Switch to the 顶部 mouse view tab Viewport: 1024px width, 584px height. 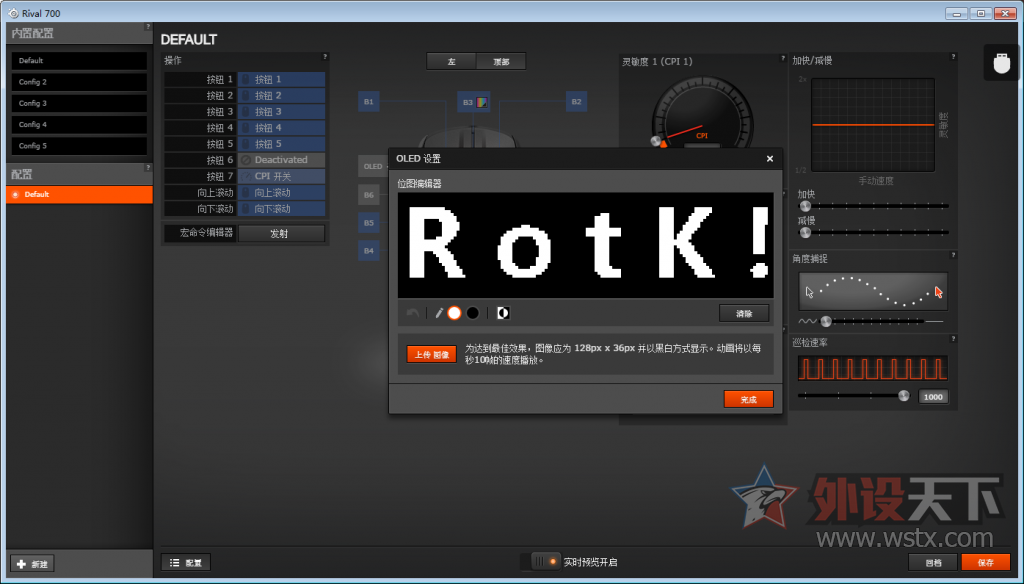(x=502, y=60)
